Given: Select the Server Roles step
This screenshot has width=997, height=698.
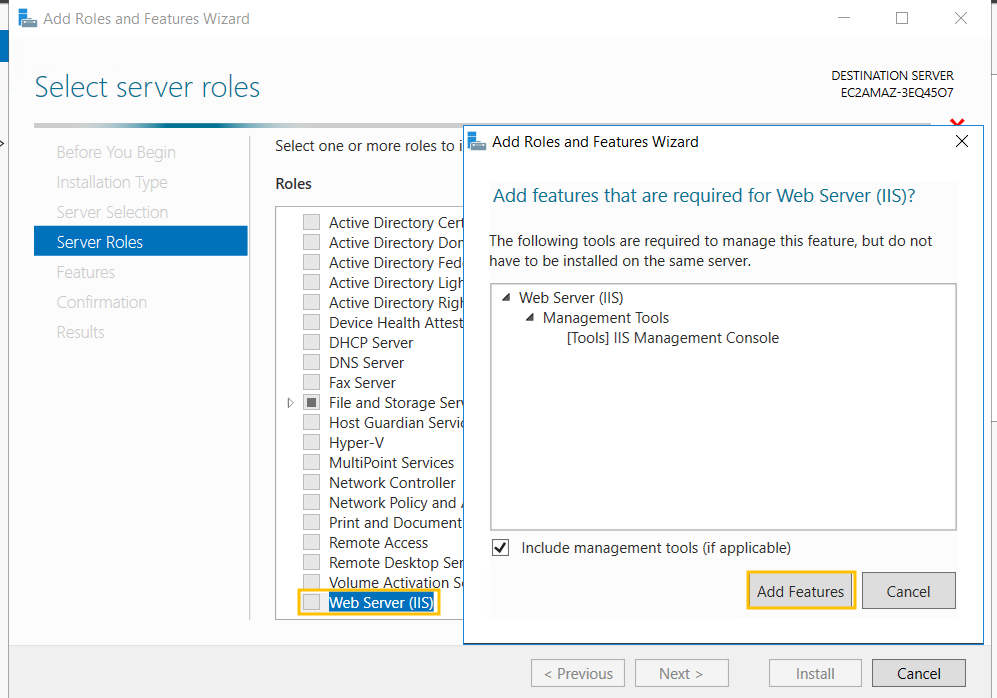Looking at the screenshot, I should tap(141, 242).
